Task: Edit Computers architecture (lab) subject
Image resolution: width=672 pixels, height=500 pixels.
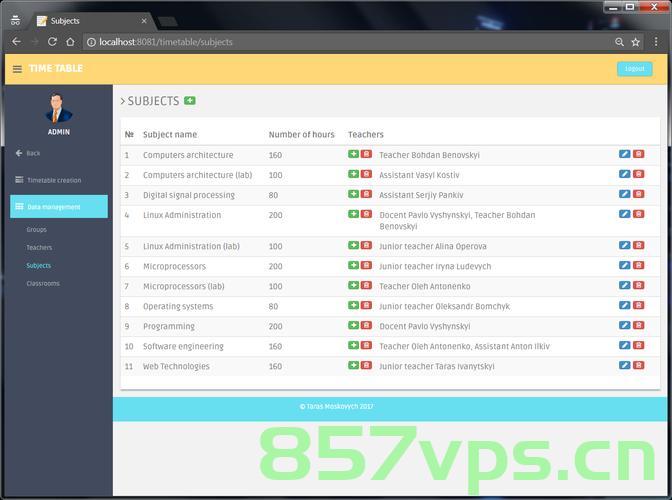Action: click(624, 174)
